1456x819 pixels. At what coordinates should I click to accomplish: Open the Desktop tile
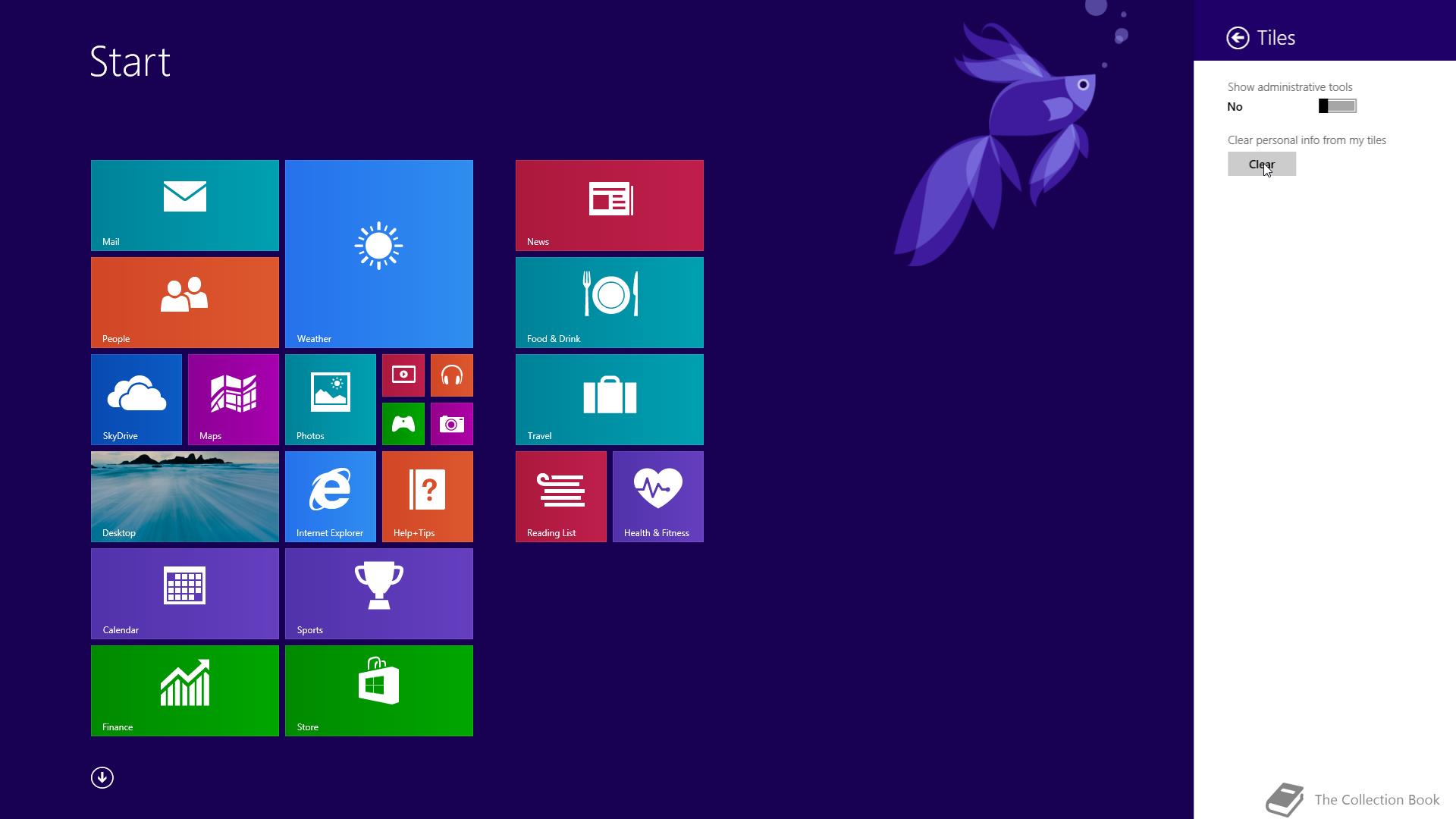(185, 497)
